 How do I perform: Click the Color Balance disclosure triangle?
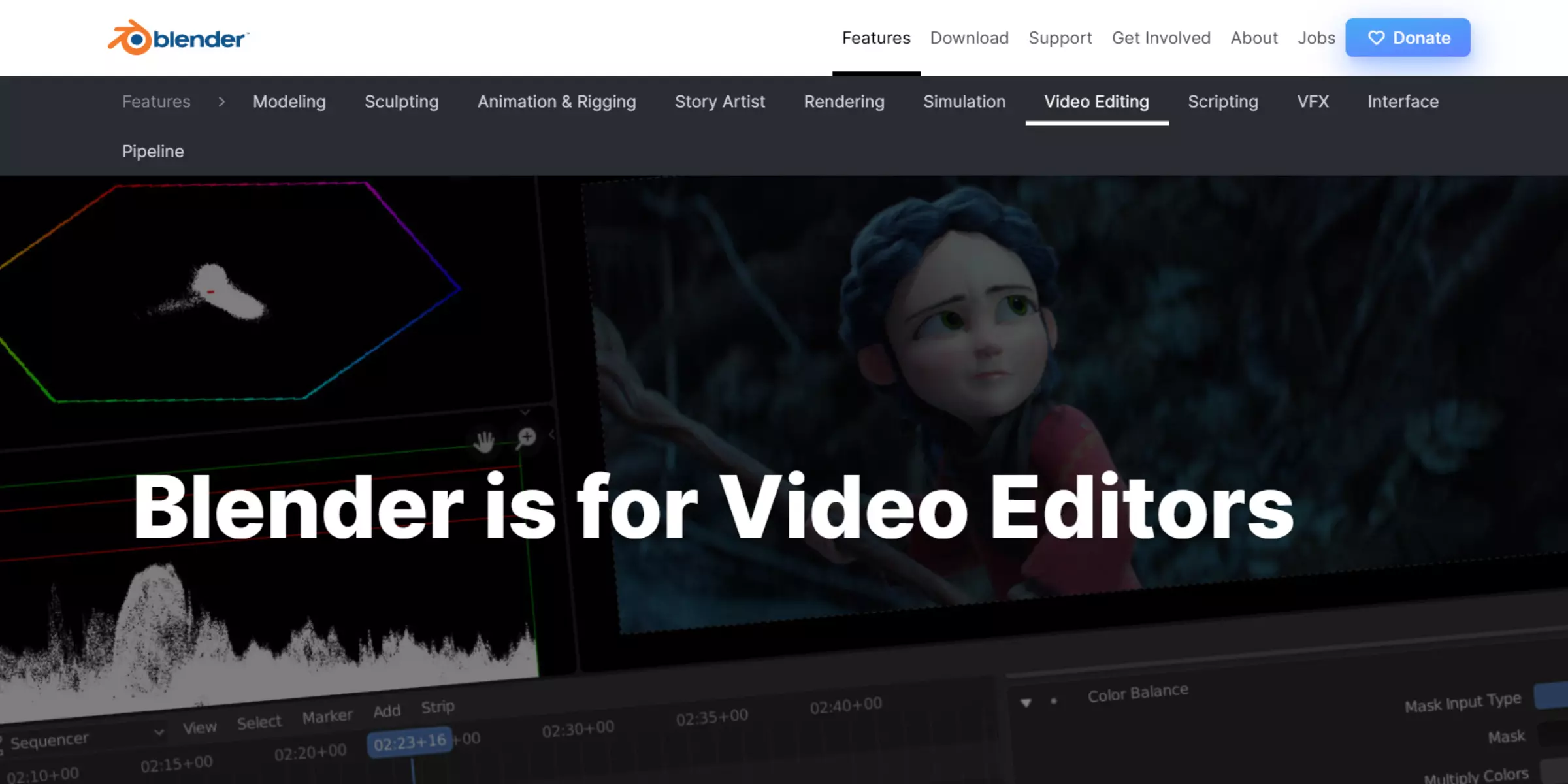click(1026, 703)
